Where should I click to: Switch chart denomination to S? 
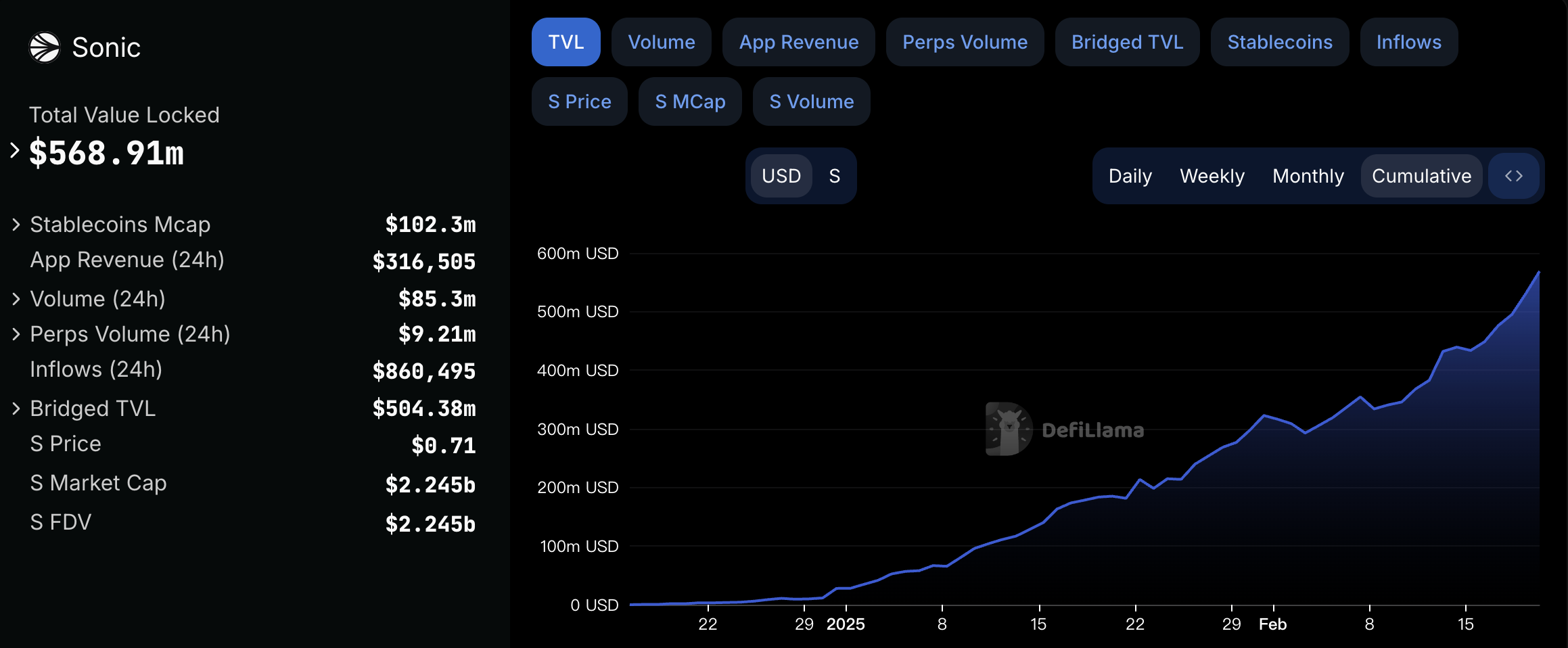[x=834, y=176]
